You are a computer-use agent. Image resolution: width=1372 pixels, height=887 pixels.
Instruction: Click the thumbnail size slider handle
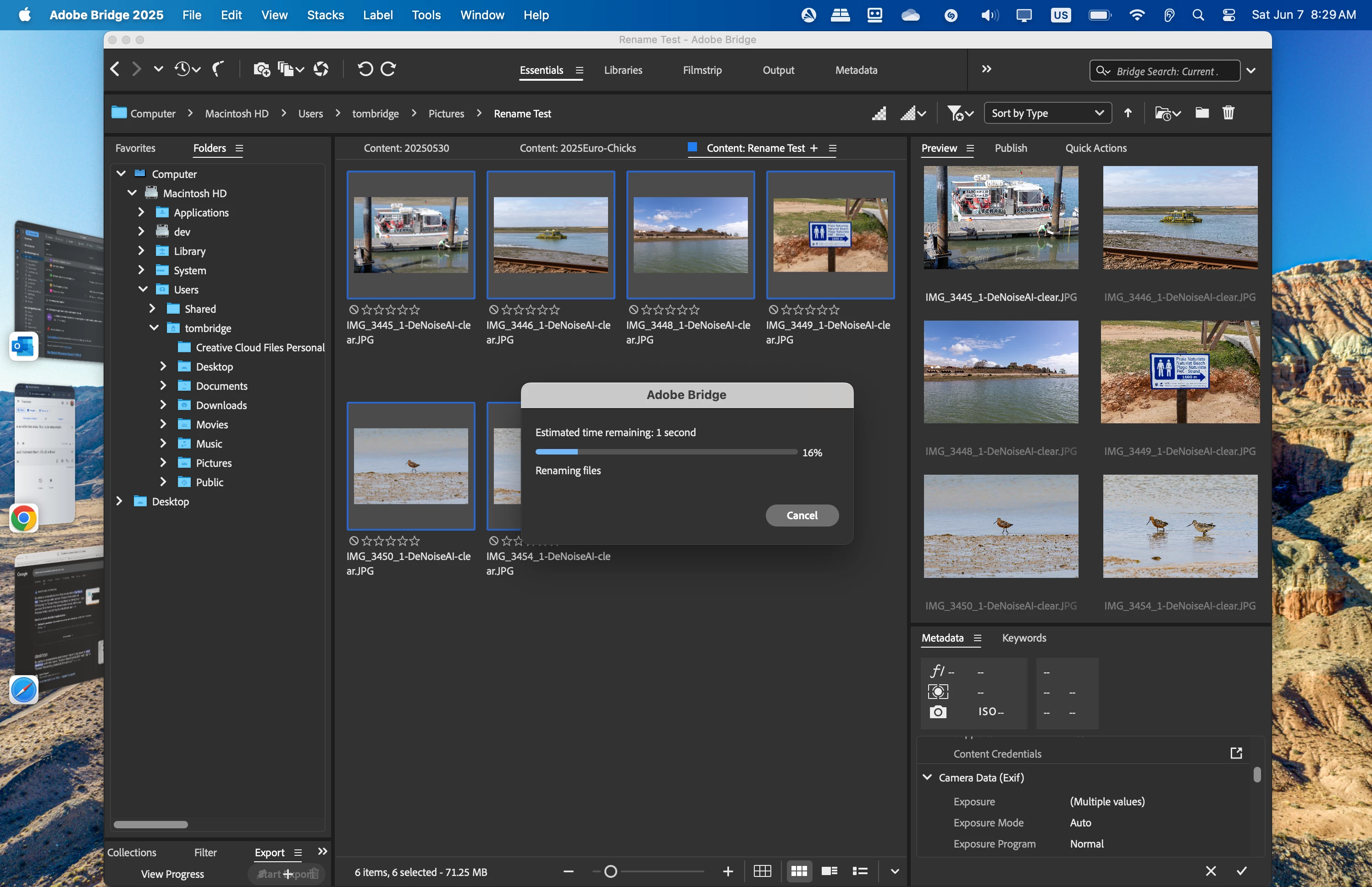coord(611,871)
